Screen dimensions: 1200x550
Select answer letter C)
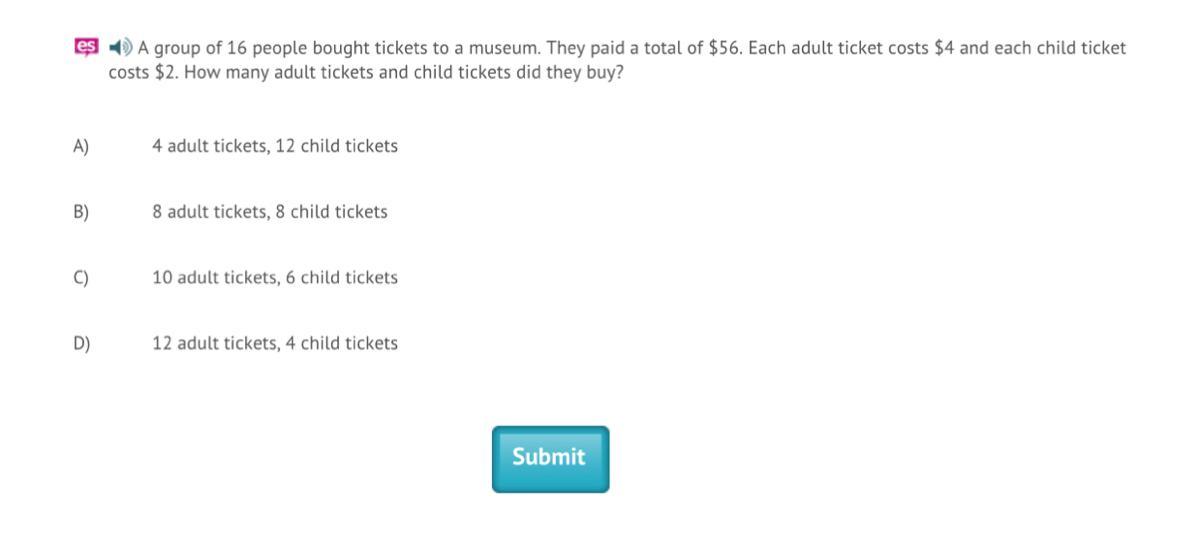[81, 278]
